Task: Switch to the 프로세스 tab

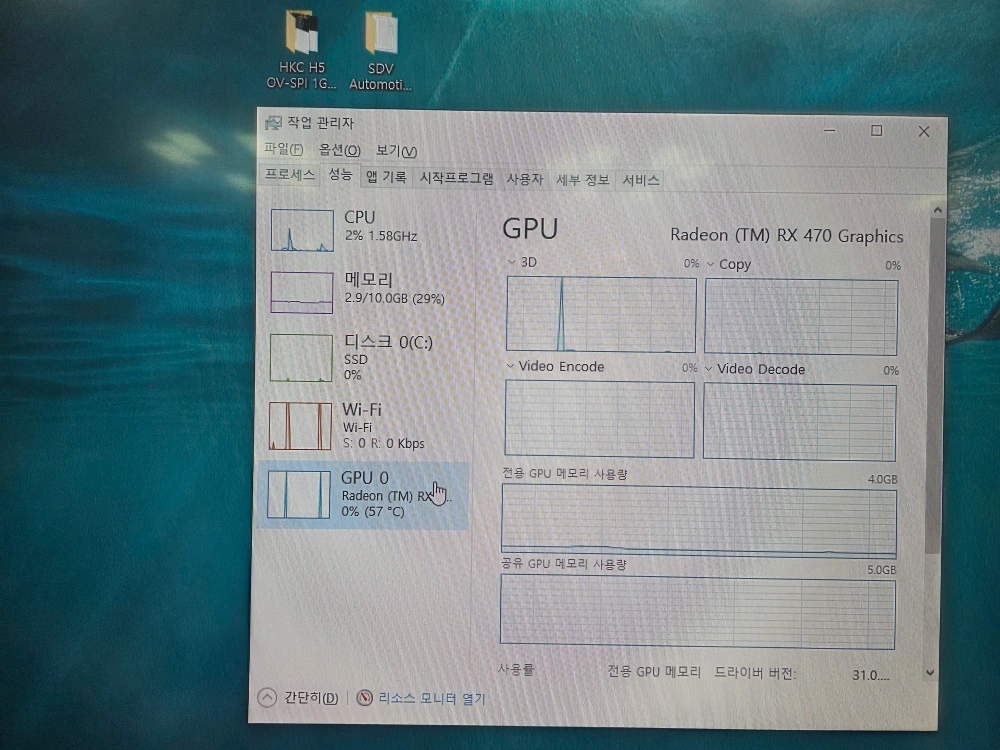Action: click(x=290, y=175)
